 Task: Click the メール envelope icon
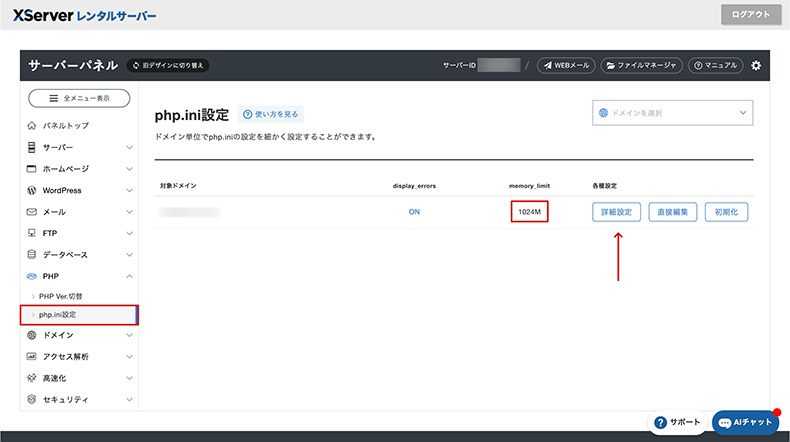point(32,212)
